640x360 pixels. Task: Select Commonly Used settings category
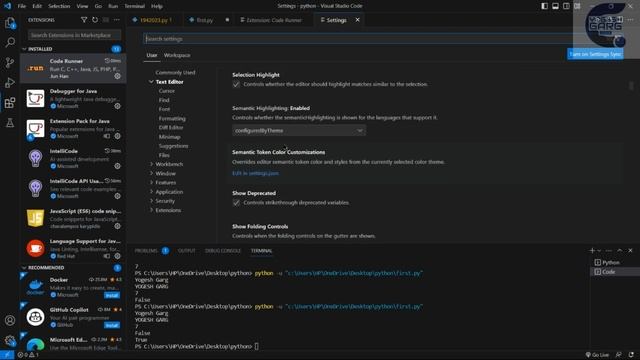[x=175, y=72]
